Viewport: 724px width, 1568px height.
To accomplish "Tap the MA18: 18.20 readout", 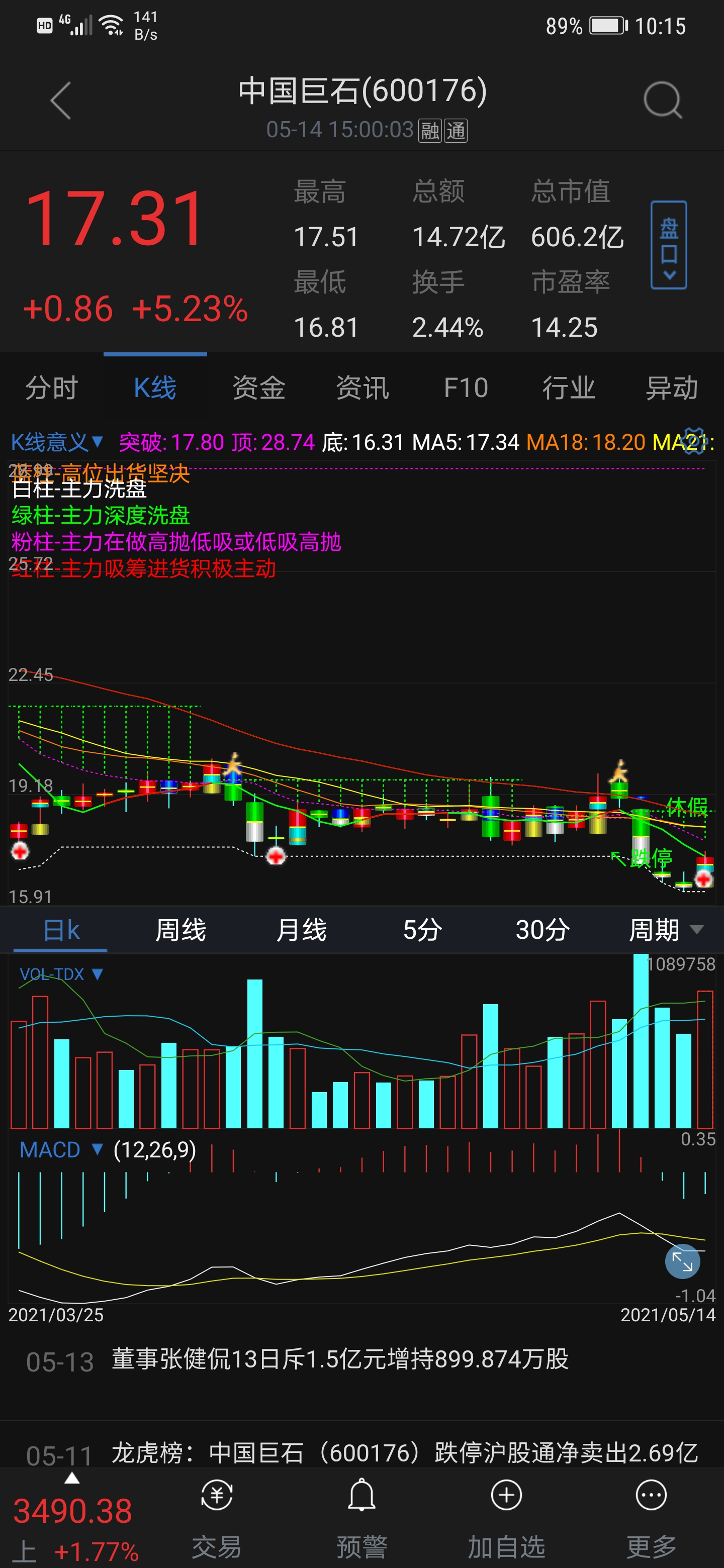I will [586, 442].
